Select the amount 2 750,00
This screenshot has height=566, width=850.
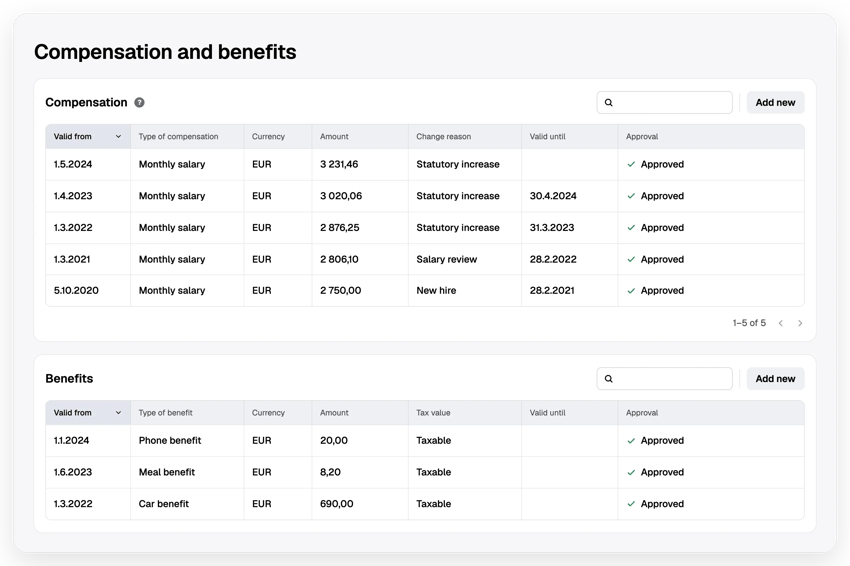340,291
